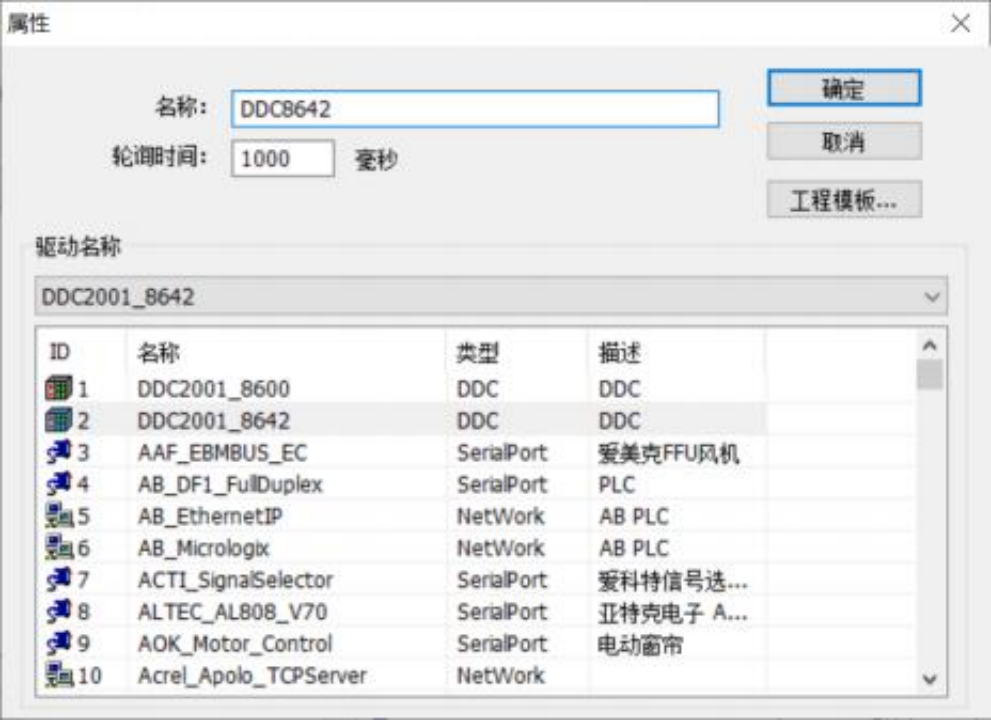Click the DDC icon for row 2

(x=59, y=420)
